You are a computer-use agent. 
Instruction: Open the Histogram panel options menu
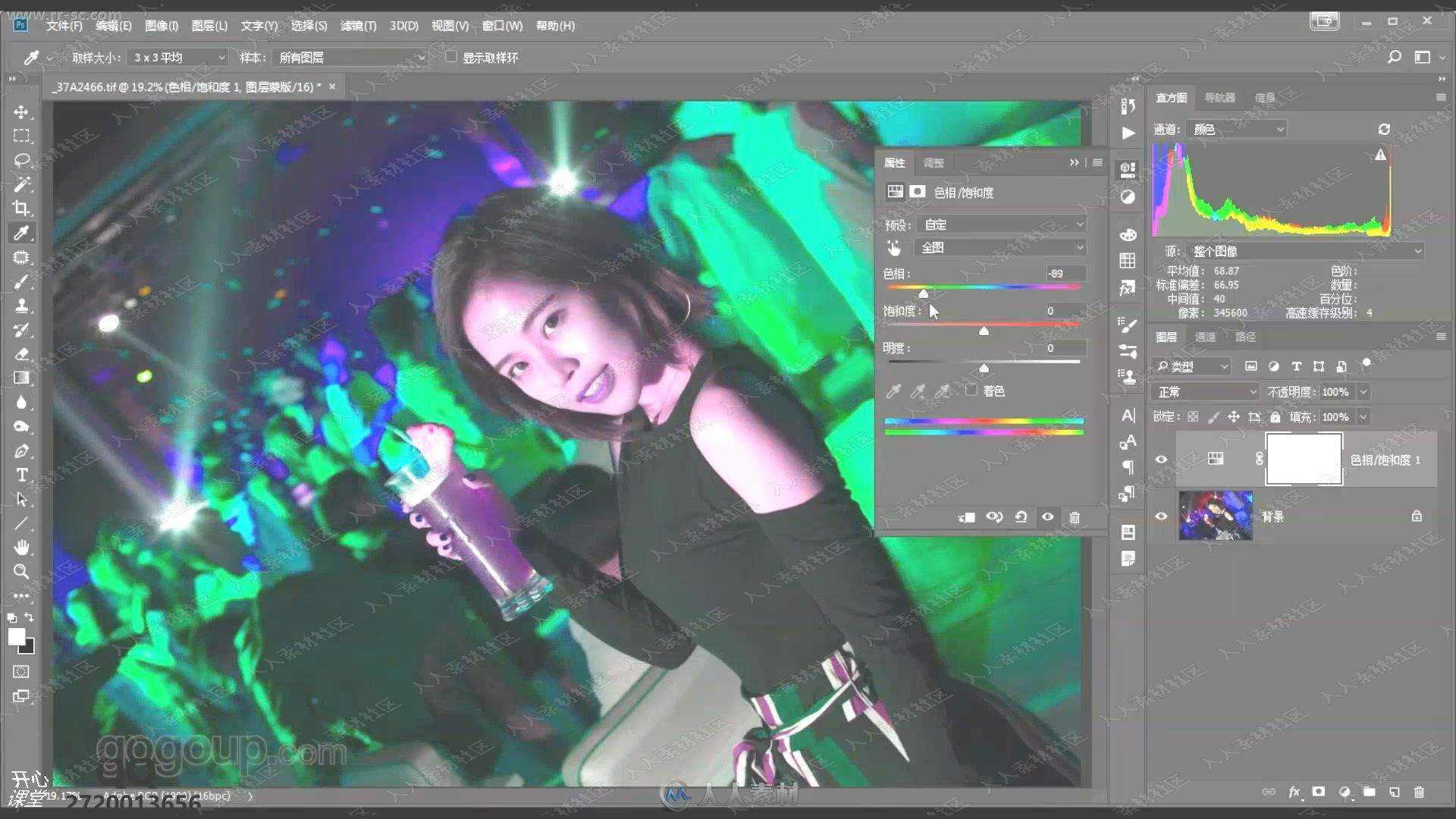[1441, 97]
